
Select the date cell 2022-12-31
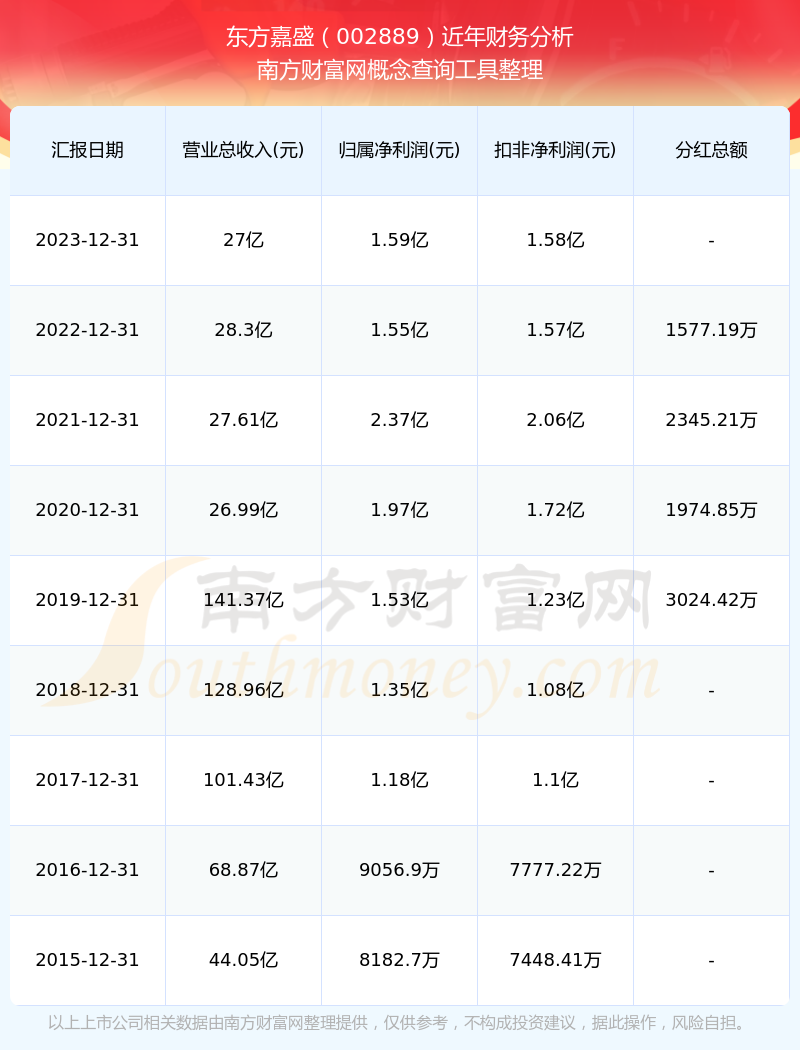[x=87, y=330]
